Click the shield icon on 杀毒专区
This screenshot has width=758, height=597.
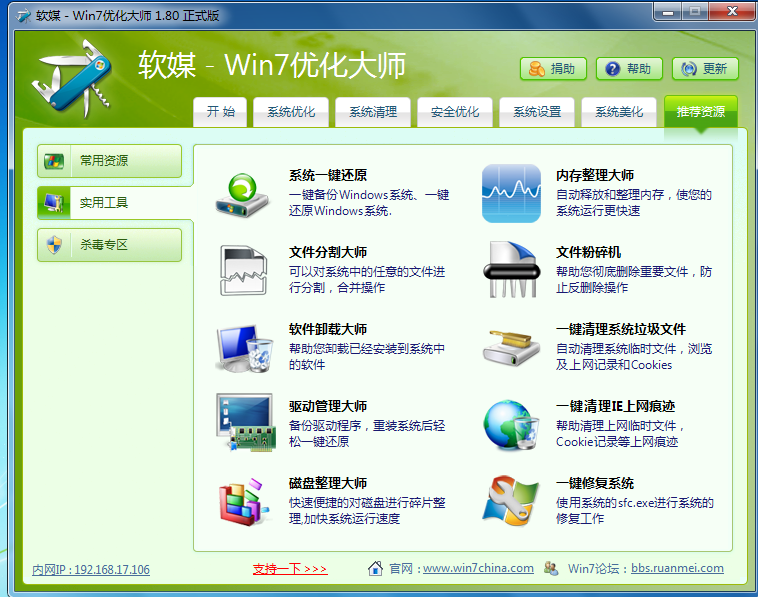tap(54, 245)
